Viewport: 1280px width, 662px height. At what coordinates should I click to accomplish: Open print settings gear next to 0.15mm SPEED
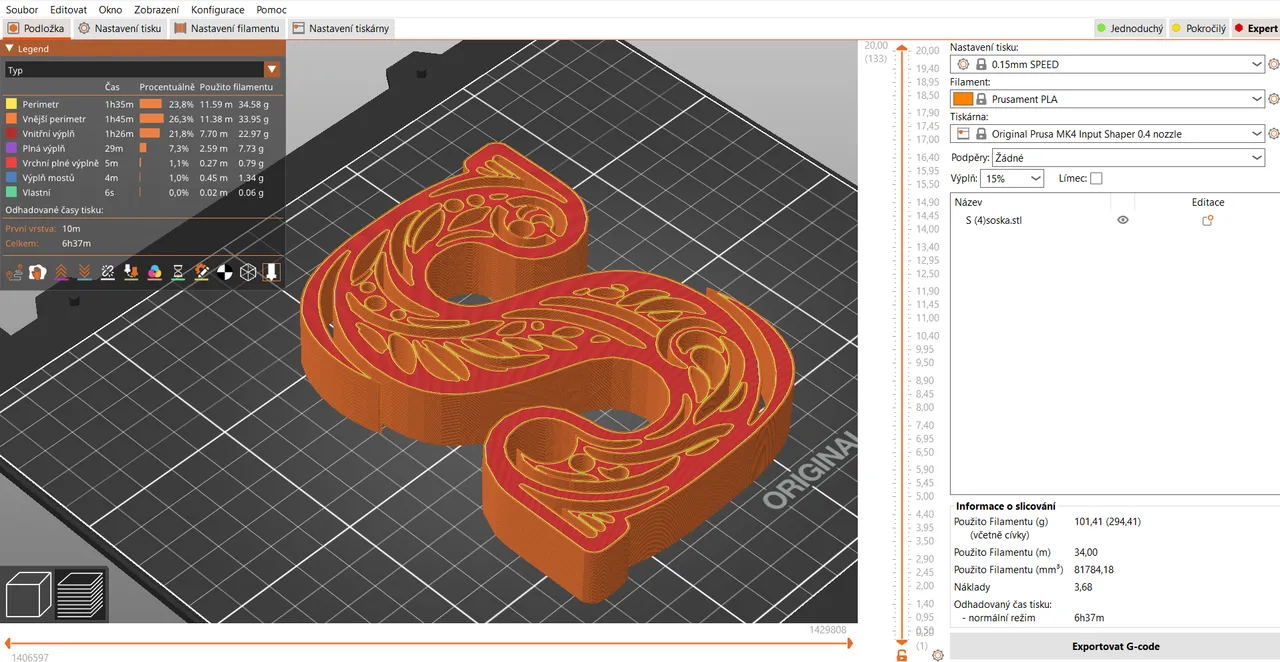1273,64
